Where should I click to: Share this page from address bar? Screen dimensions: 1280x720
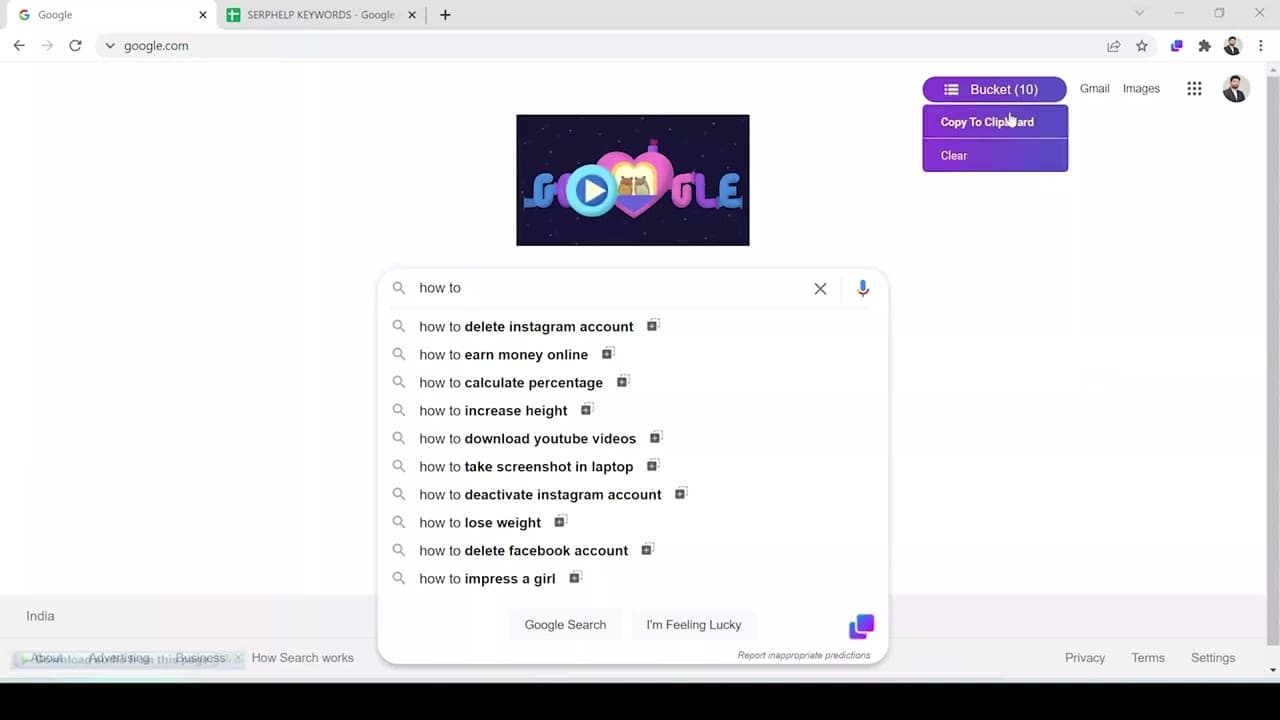point(1113,46)
